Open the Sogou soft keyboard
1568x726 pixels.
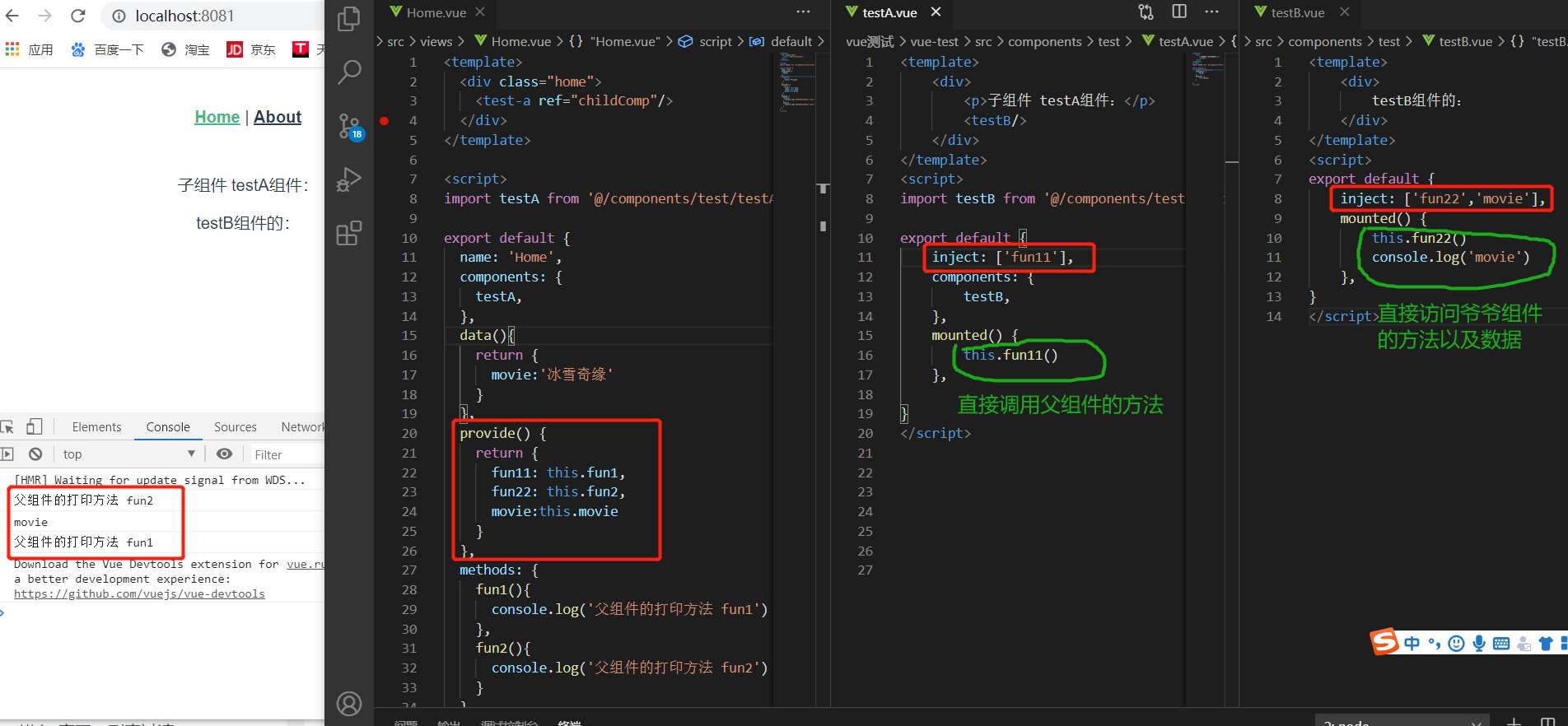1501,644
